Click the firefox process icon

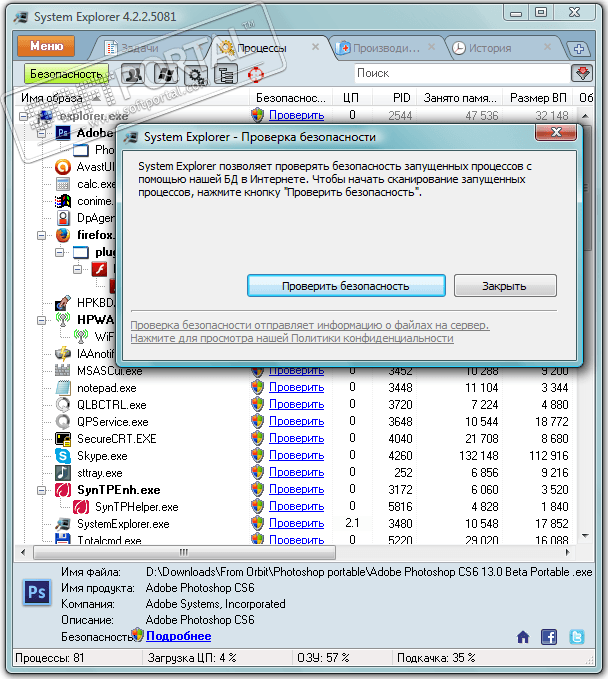(x=63, y=235)
